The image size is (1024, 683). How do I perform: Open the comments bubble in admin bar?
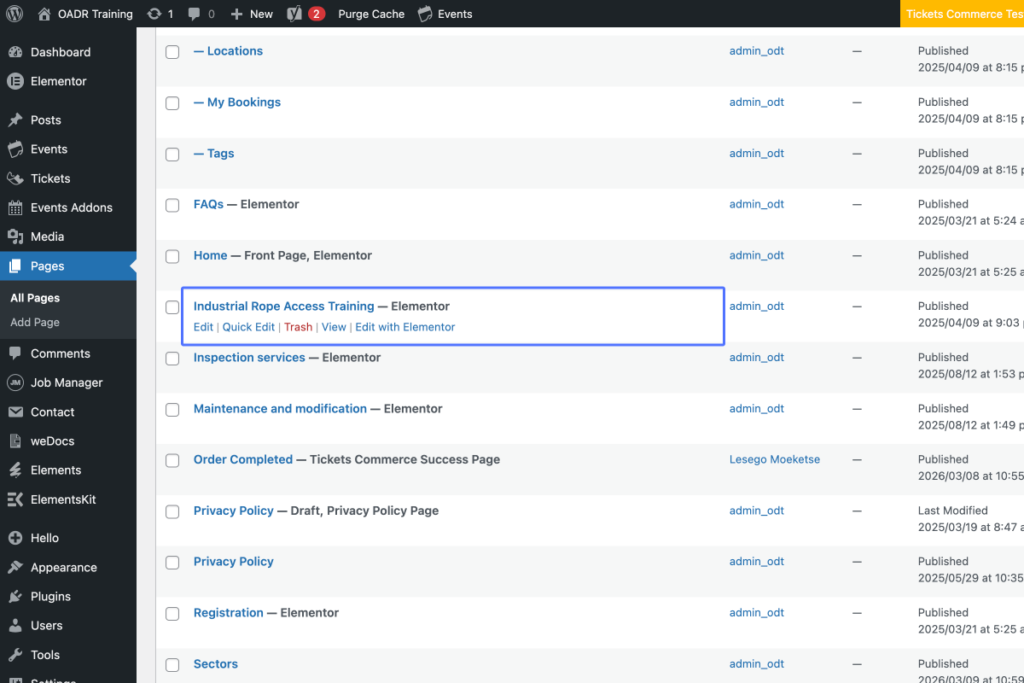[x=194, y=14]
